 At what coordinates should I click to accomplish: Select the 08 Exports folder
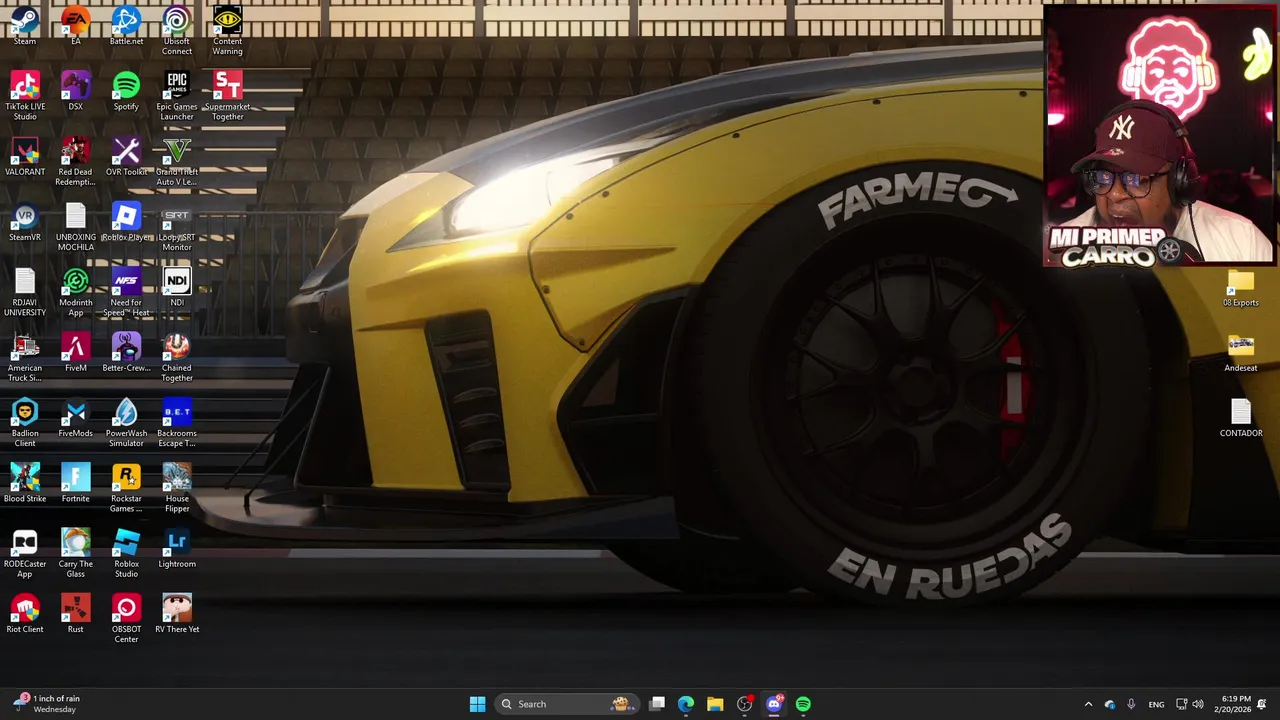[x=1241, y=288]
